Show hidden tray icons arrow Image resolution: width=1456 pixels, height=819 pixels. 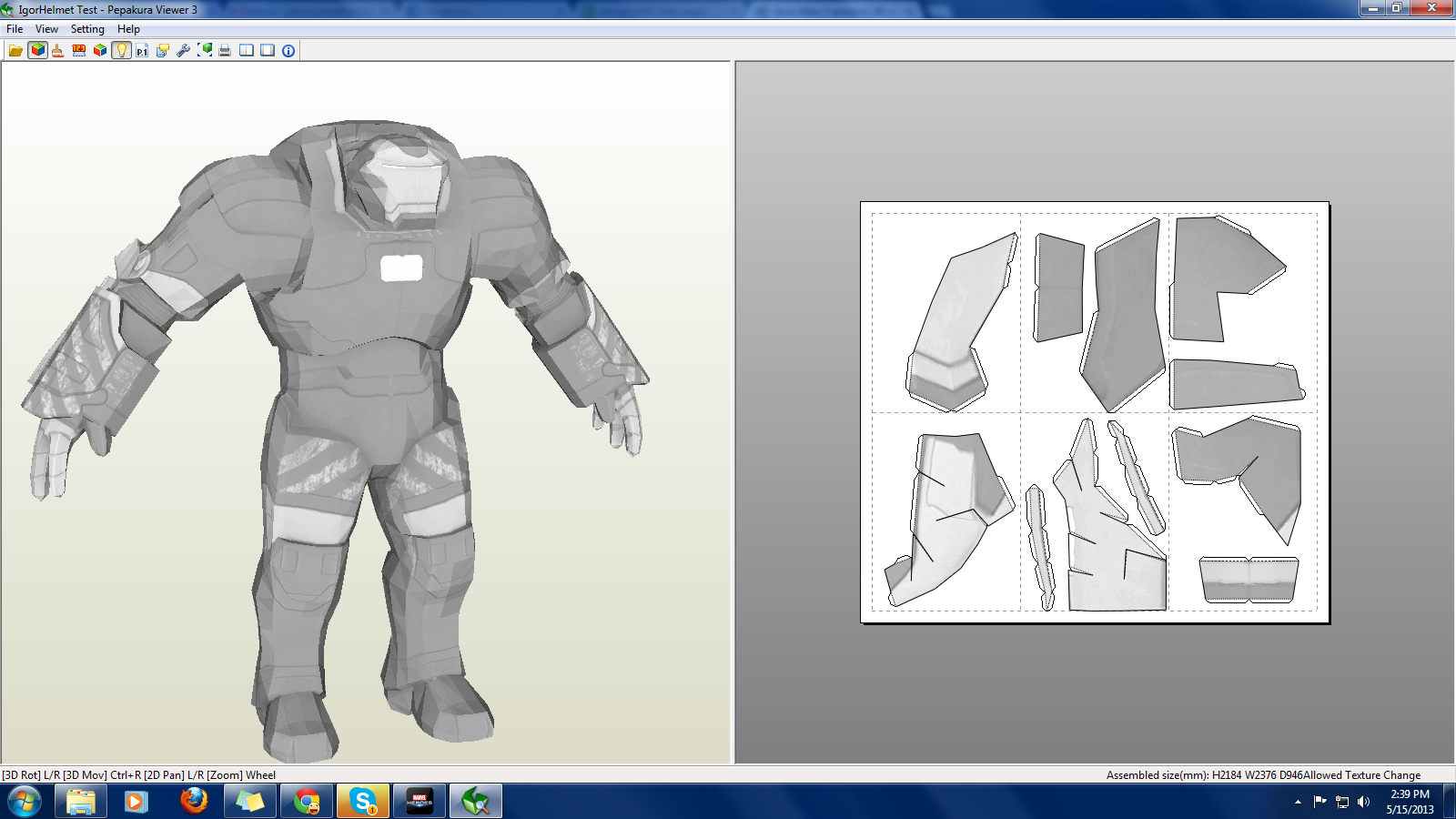click(x=1298, y=802)
